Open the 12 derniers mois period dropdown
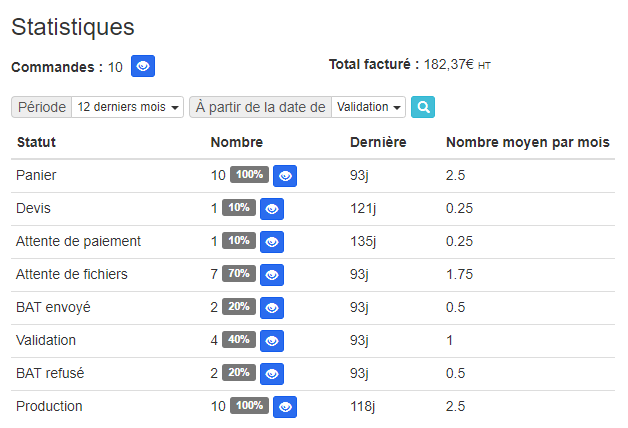The width and height of the screenshot is (628, 428). click(129, 107)
